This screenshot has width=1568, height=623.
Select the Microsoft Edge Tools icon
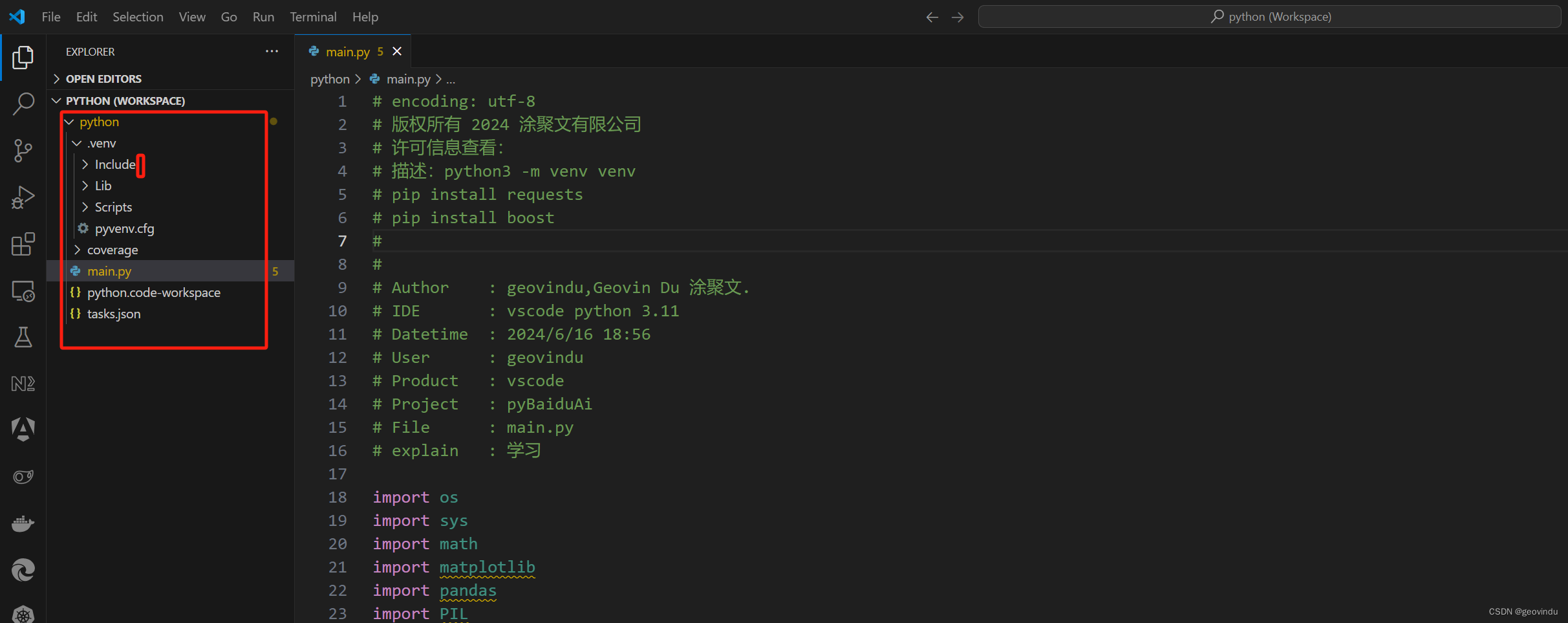coord(23,570)
